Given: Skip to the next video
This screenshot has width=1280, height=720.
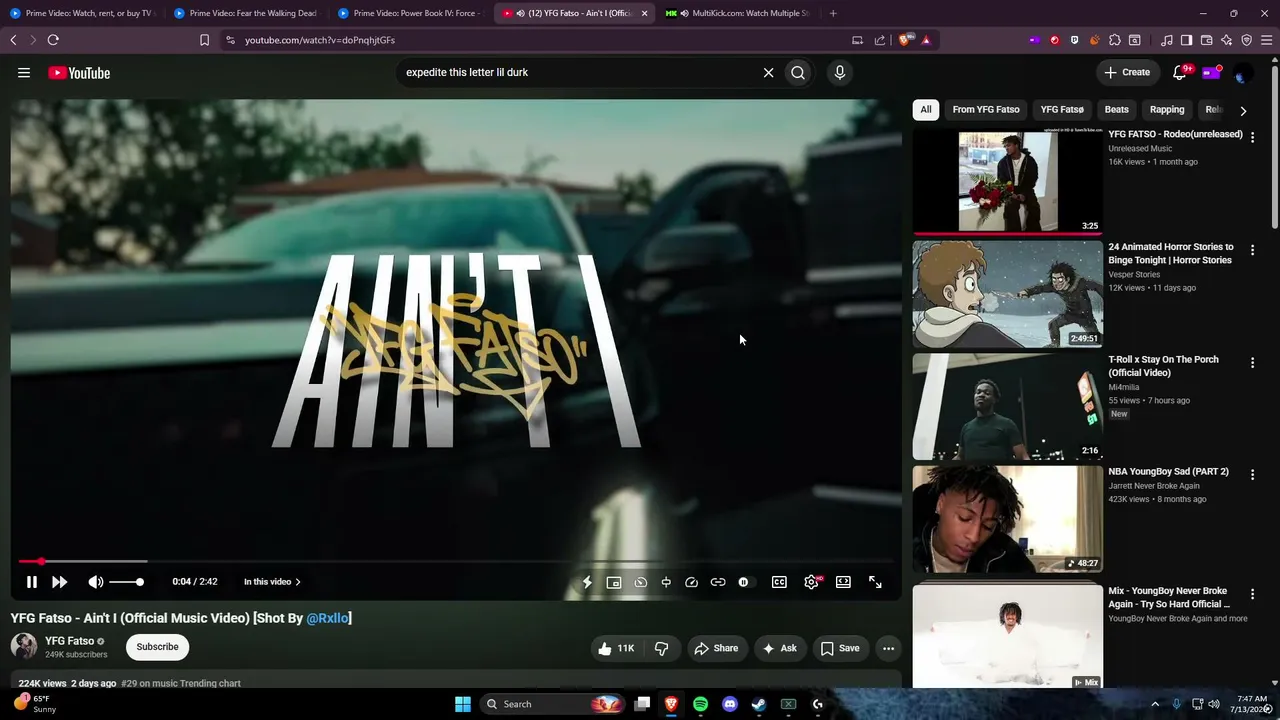Looking at the screenshot, I should click(60, 582).
